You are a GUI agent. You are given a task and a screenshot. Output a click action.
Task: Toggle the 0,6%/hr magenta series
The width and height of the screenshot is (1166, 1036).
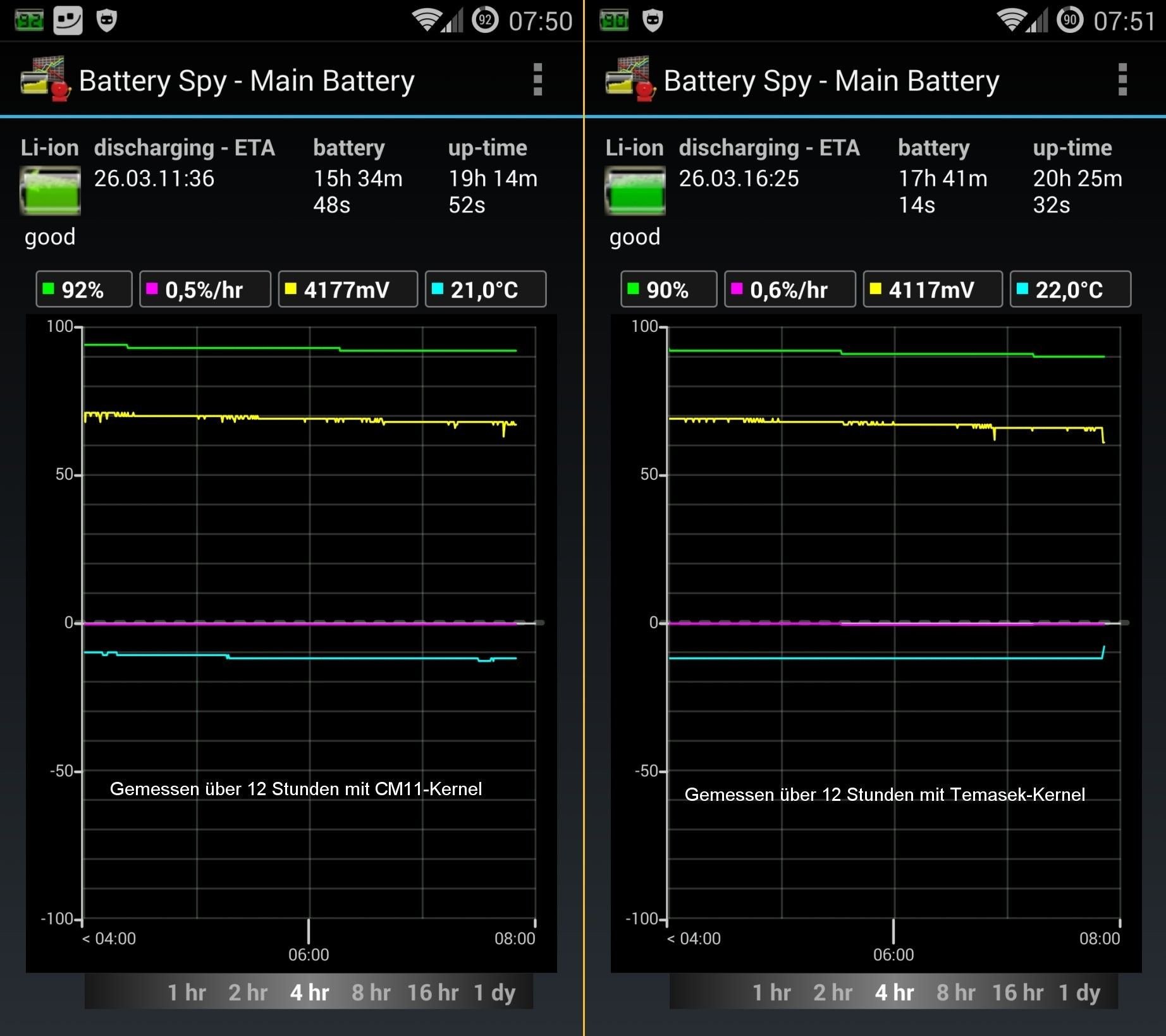(790, 289)
